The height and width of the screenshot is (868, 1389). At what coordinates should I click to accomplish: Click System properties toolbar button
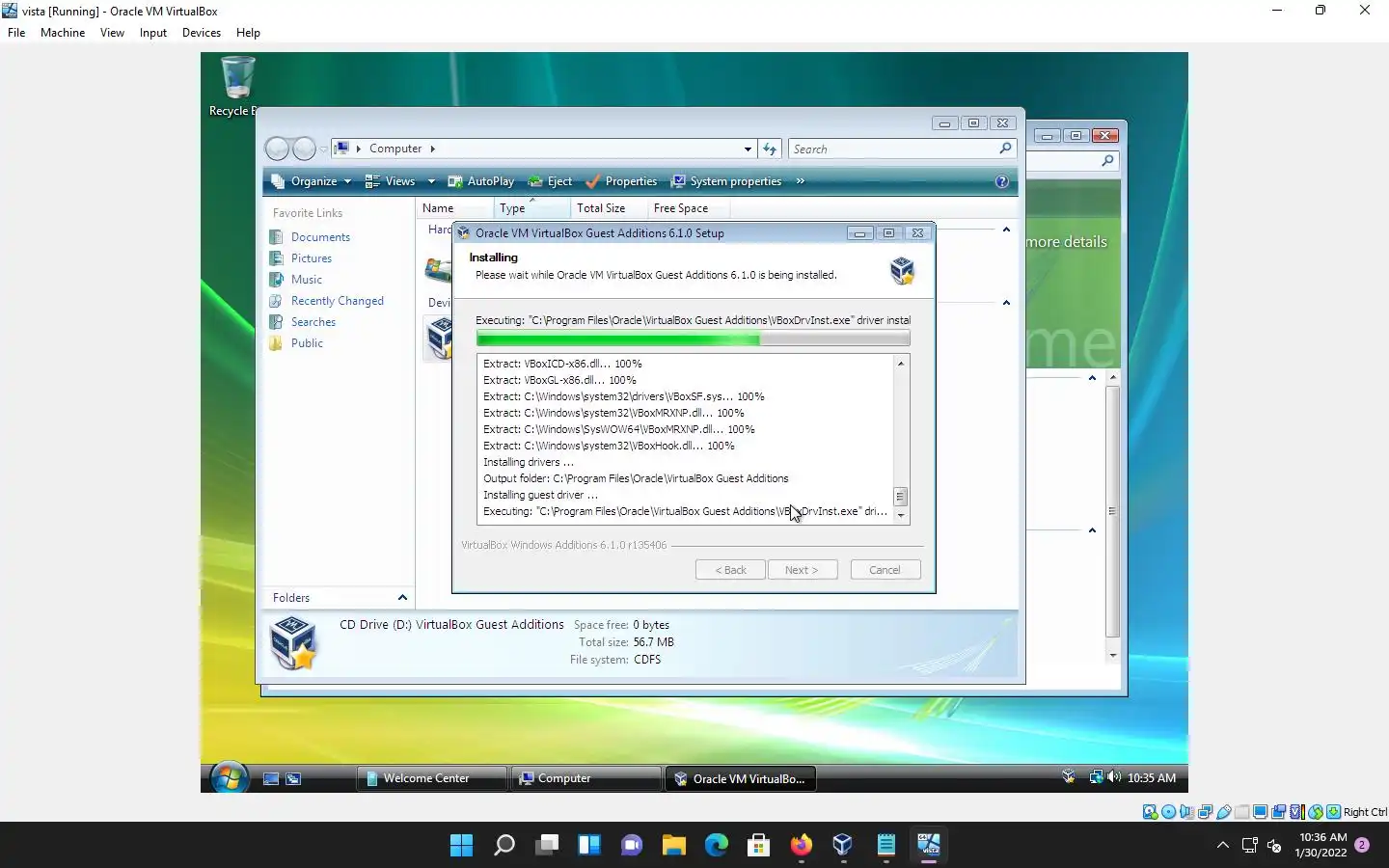726,181
